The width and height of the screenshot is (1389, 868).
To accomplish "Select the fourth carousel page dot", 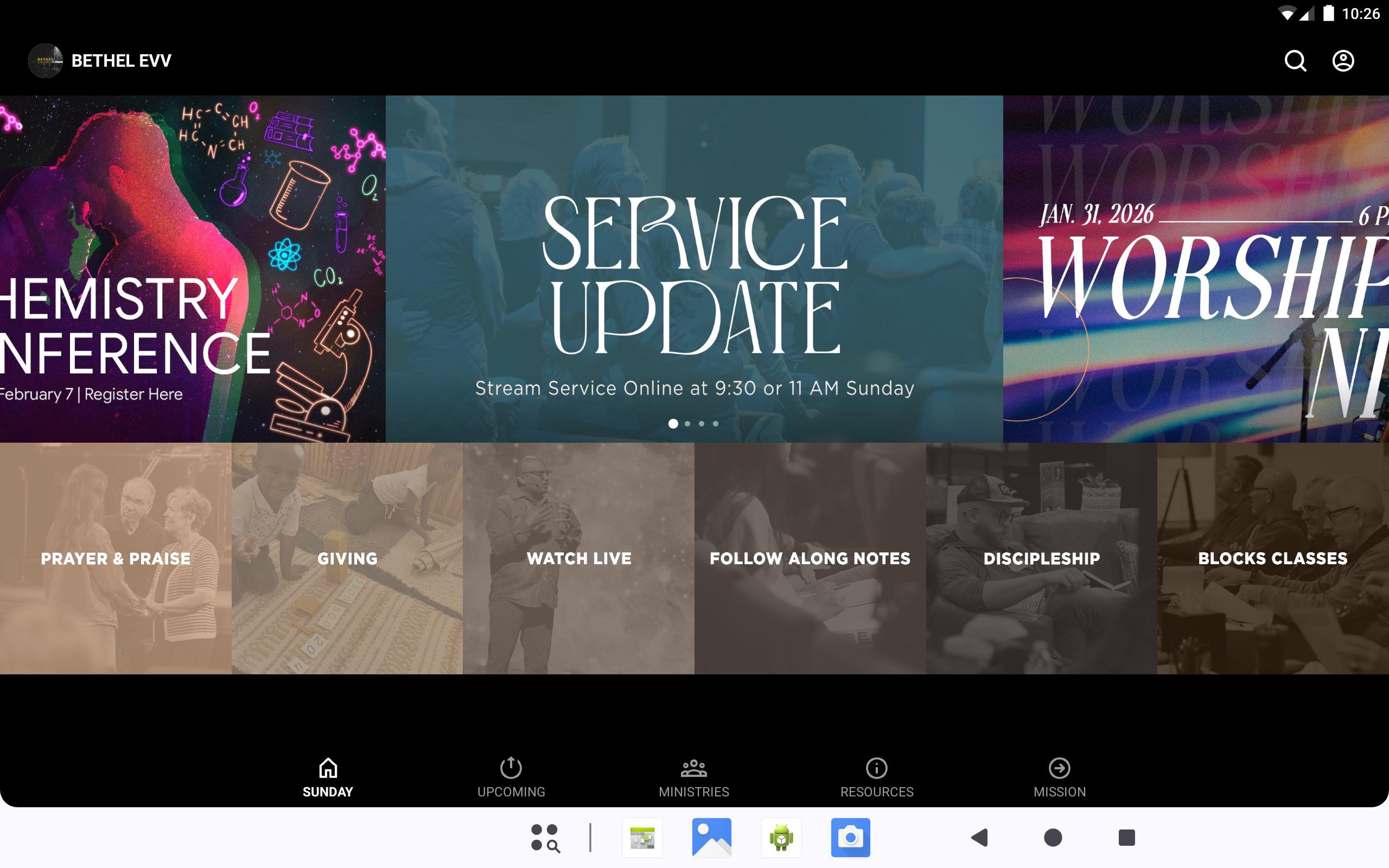I will pos(716,424).
